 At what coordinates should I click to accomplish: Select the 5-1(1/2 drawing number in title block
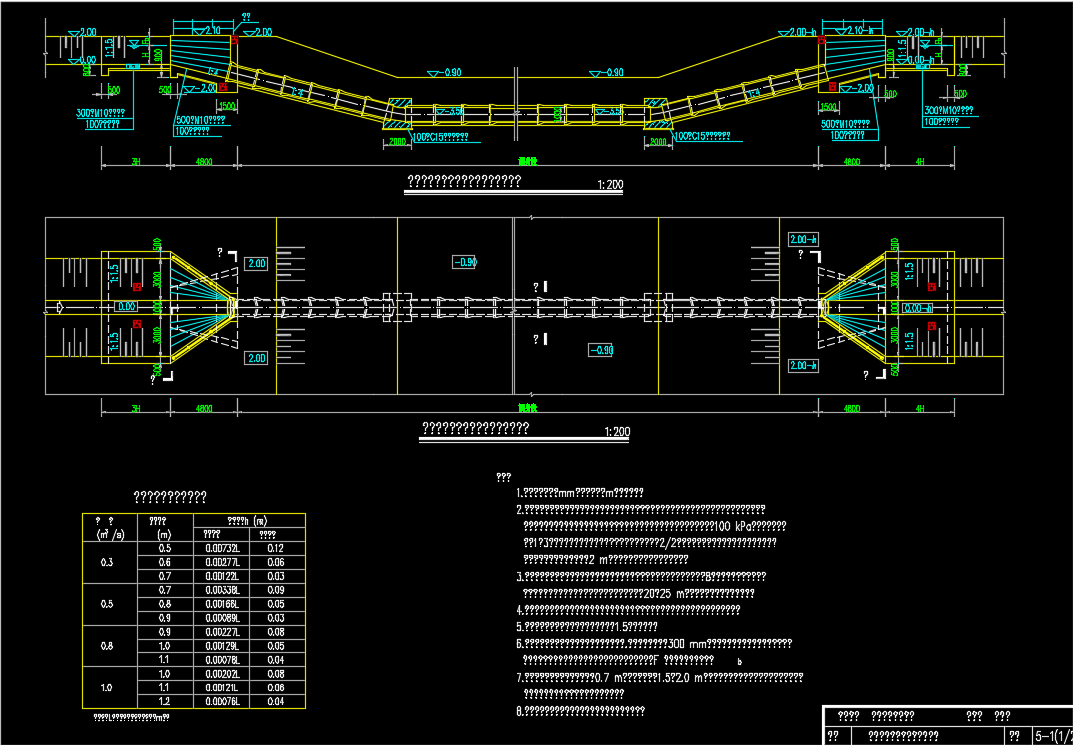point(1053,735)
